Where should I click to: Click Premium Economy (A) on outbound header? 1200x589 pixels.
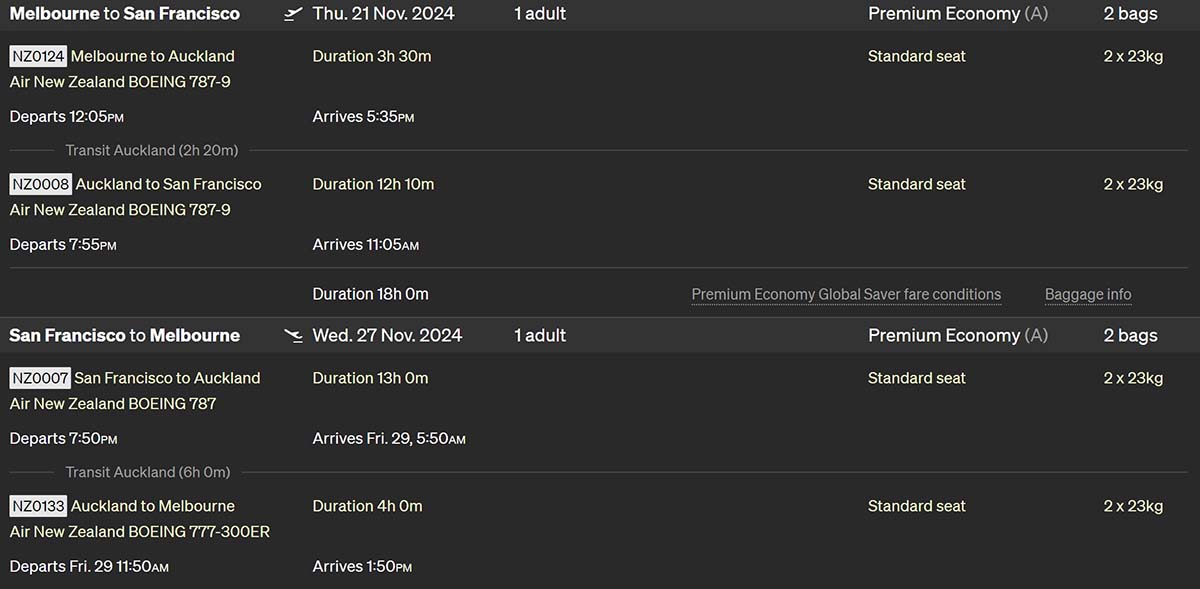click(x=958, y=14)
